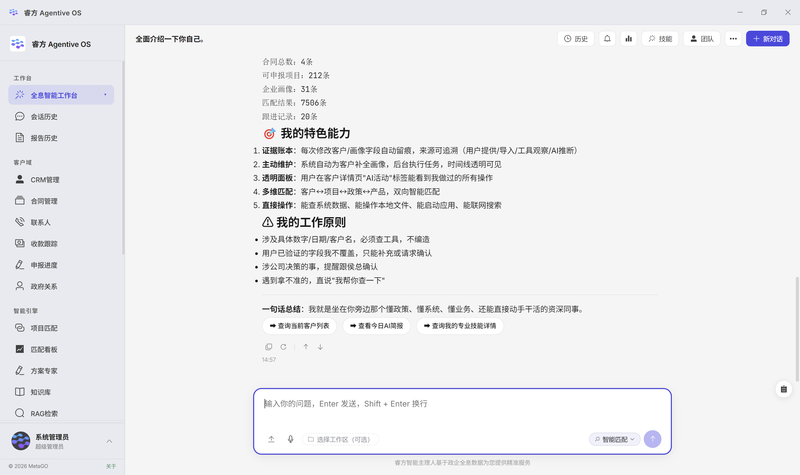800x475 pixels.
Task: Copy the assistant reply
Action: [268, 347]
